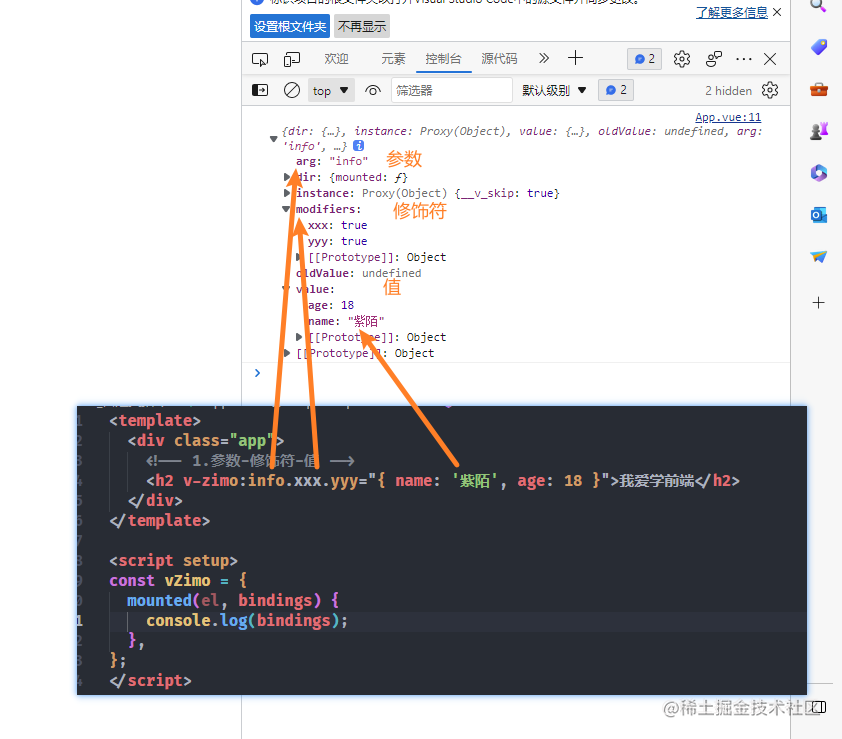
Task: Open the top execution context dropdown
Action: coord(331,91)
